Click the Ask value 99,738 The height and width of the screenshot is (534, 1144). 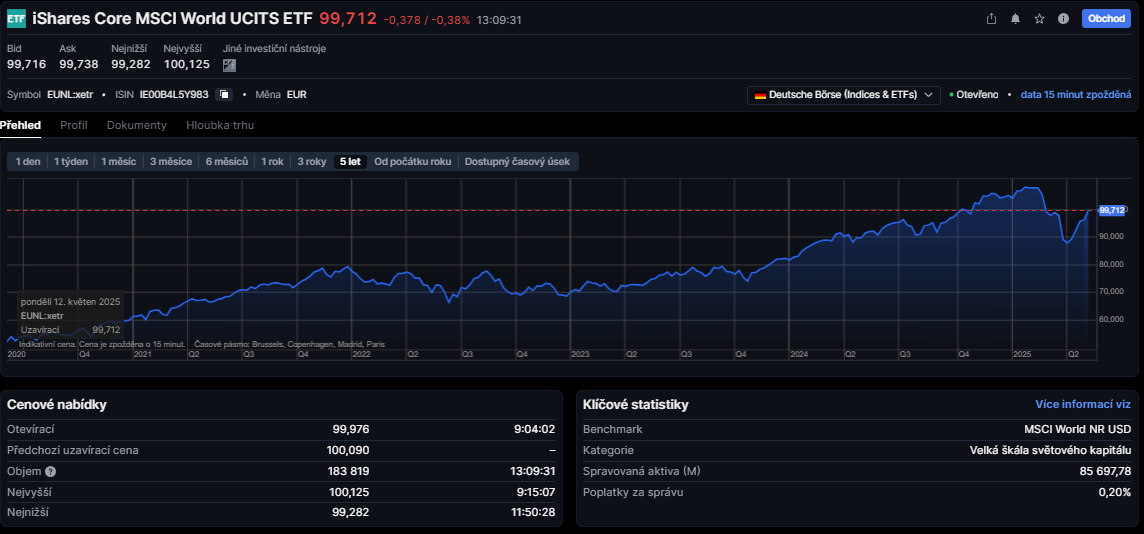(79, 64)
